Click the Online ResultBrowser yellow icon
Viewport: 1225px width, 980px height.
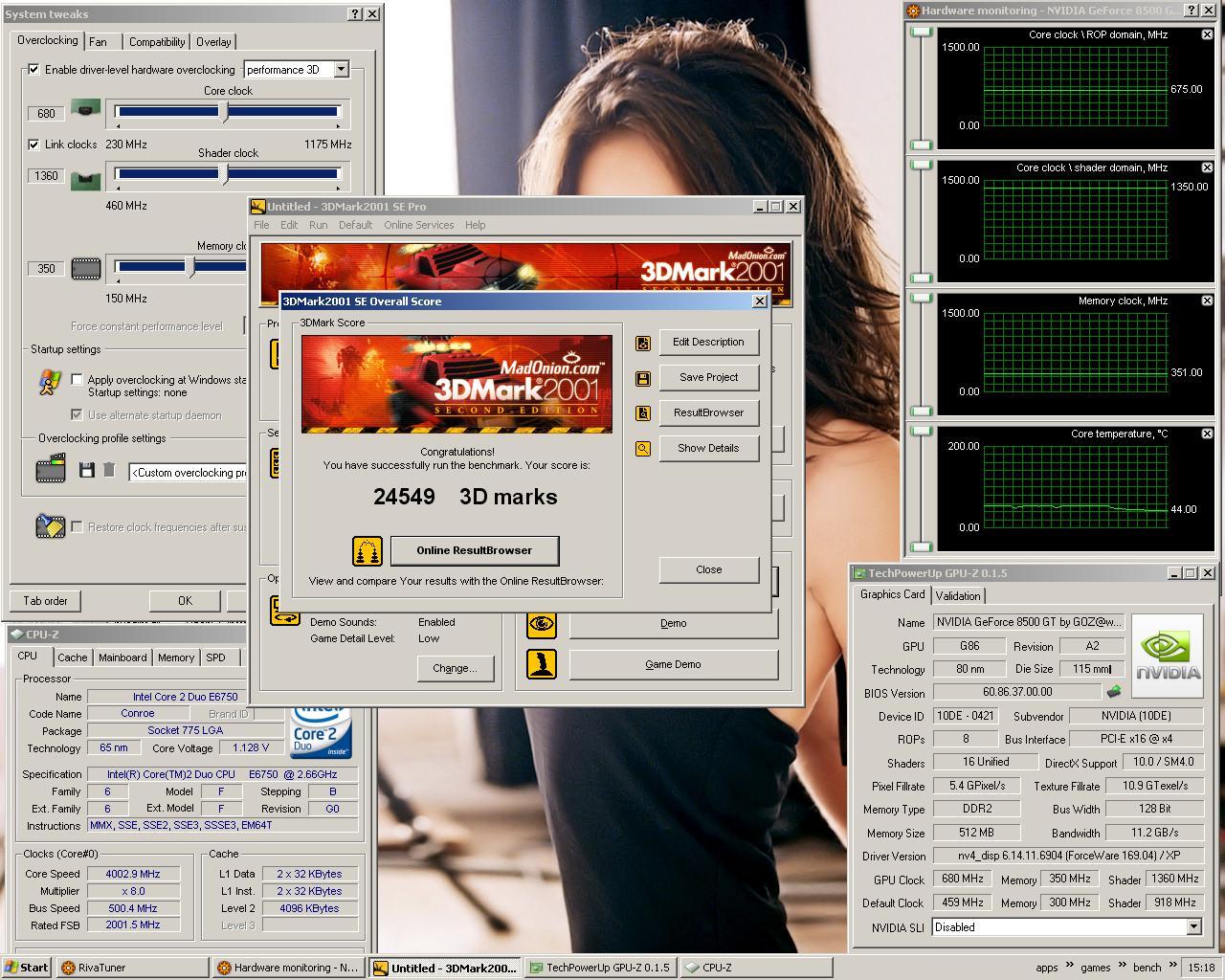(367, 550)
